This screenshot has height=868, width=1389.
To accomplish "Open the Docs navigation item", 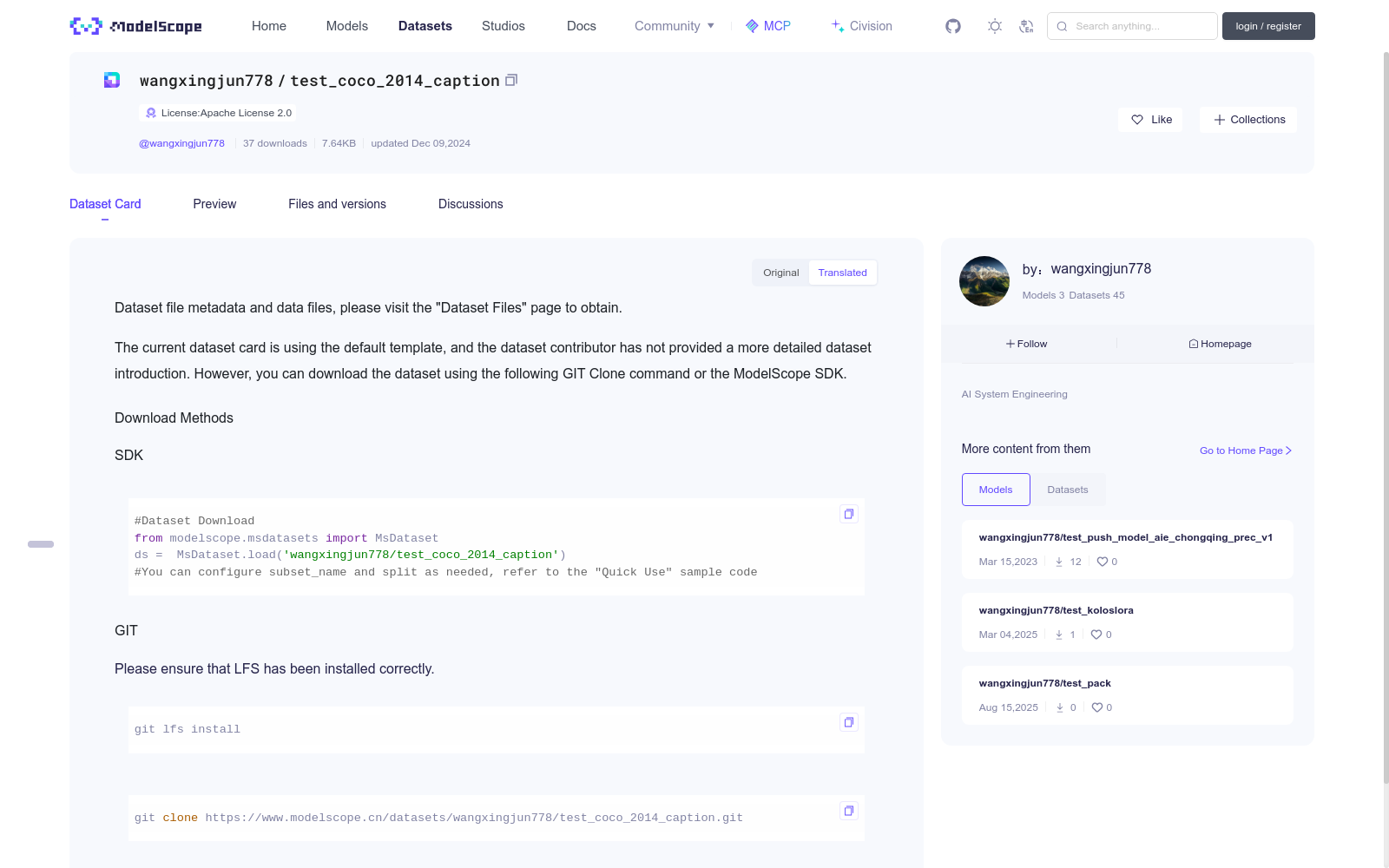I will click(582, 26).
